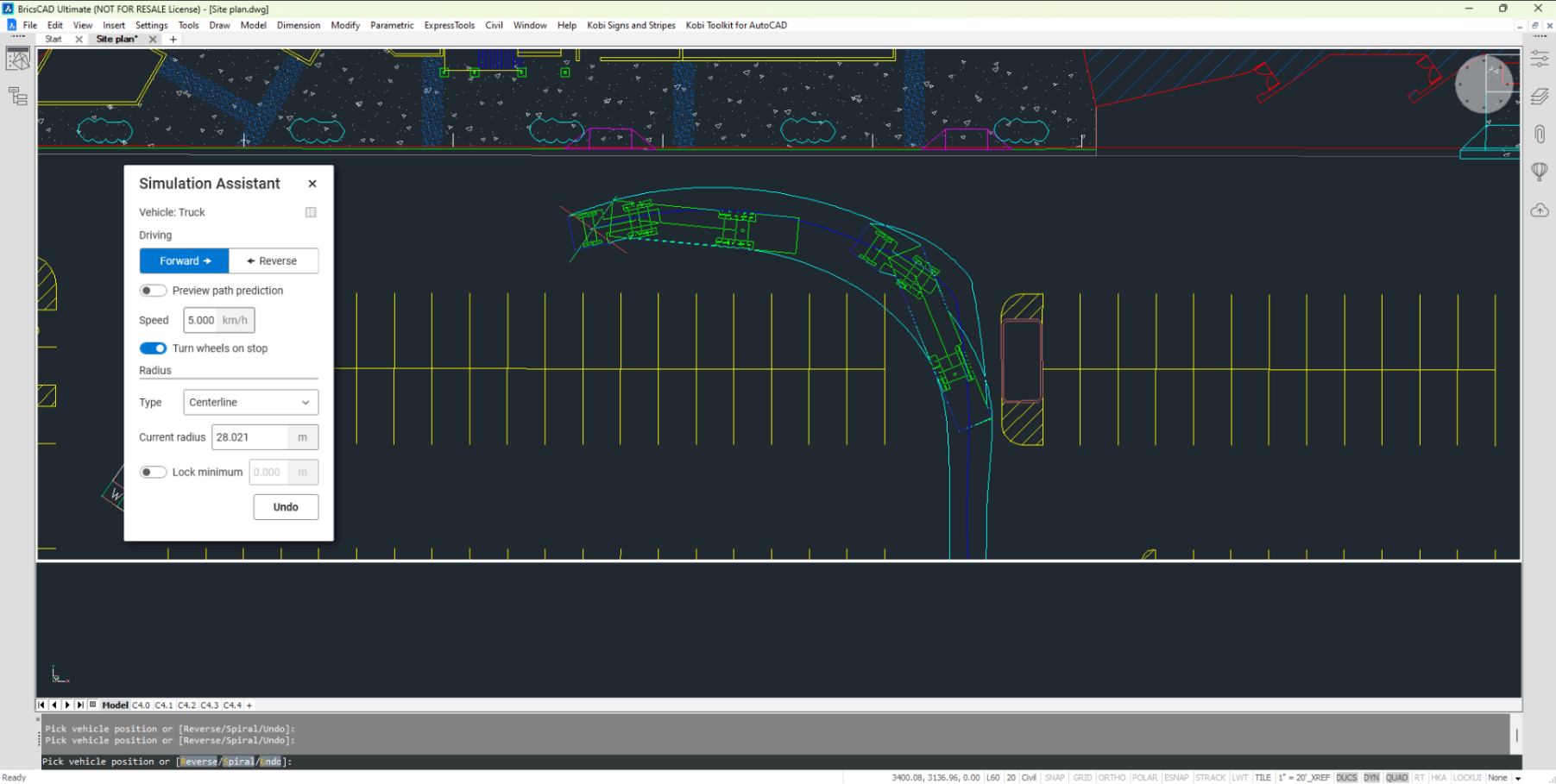Open the Layers panel icon
The width and height of the screenshot is (1556, 784).
click(x=1540, y=97)
